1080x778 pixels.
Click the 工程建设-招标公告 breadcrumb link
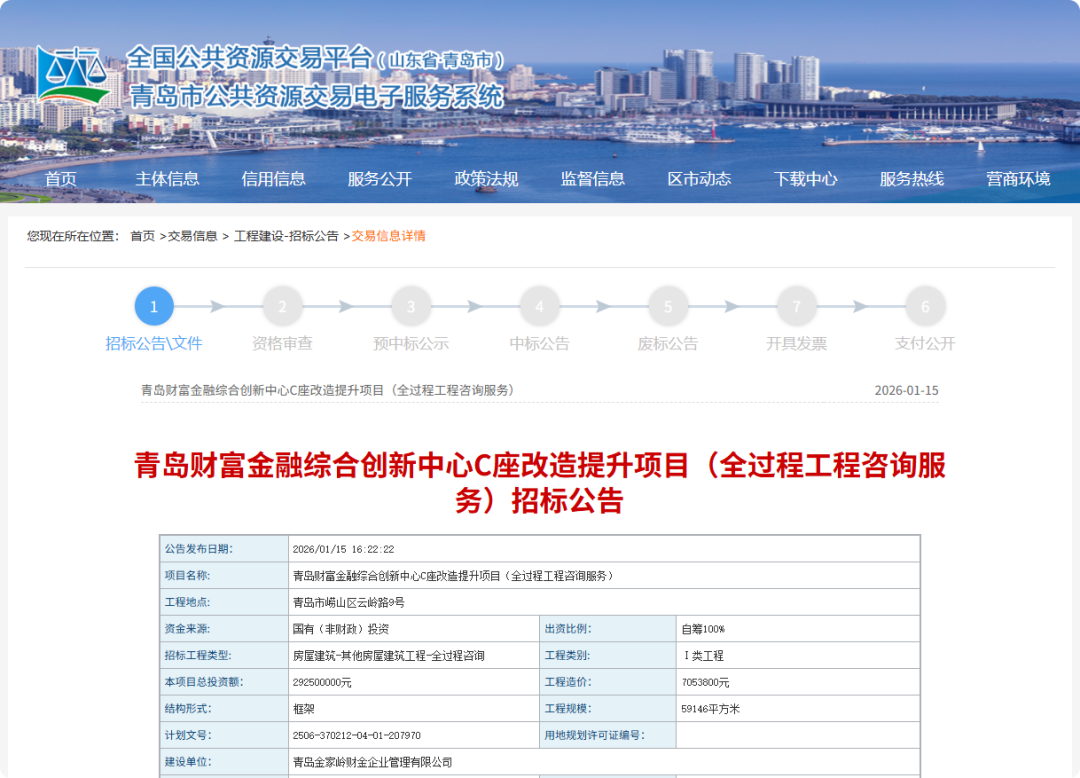286,236
